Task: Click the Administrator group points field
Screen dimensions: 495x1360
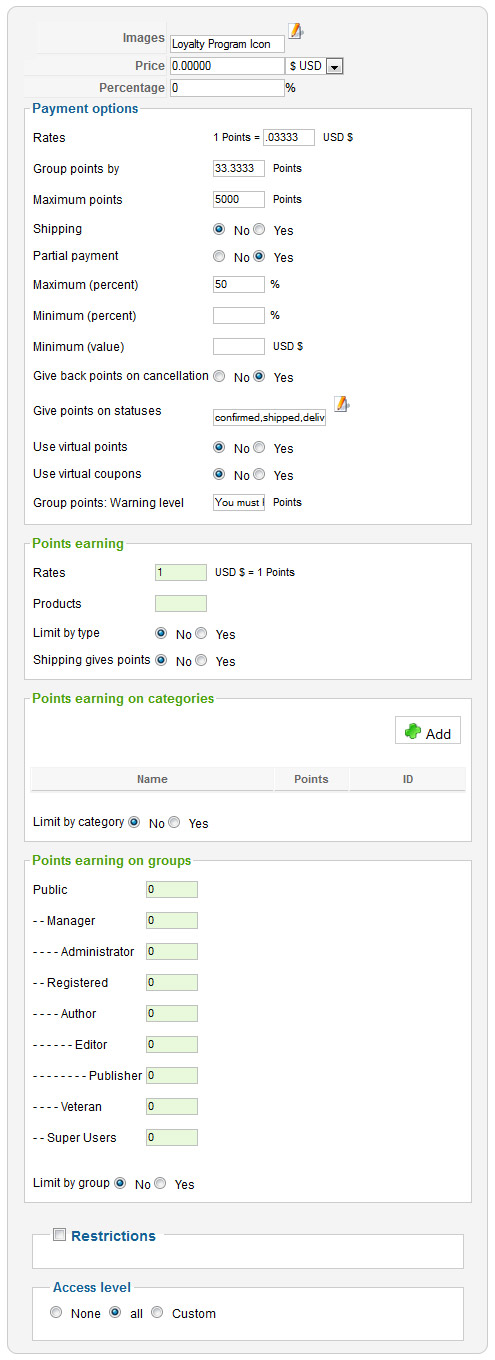Action: pyautogui.click(x=172, y=952)
